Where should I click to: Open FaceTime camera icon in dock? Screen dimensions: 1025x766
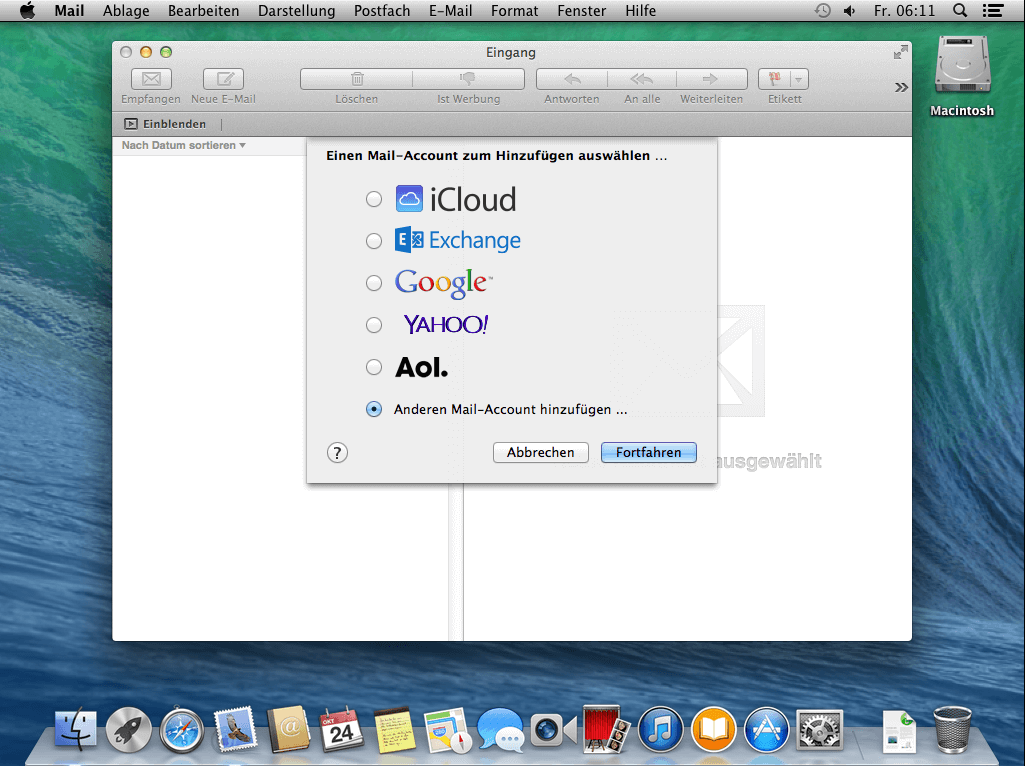click(554, 729)
